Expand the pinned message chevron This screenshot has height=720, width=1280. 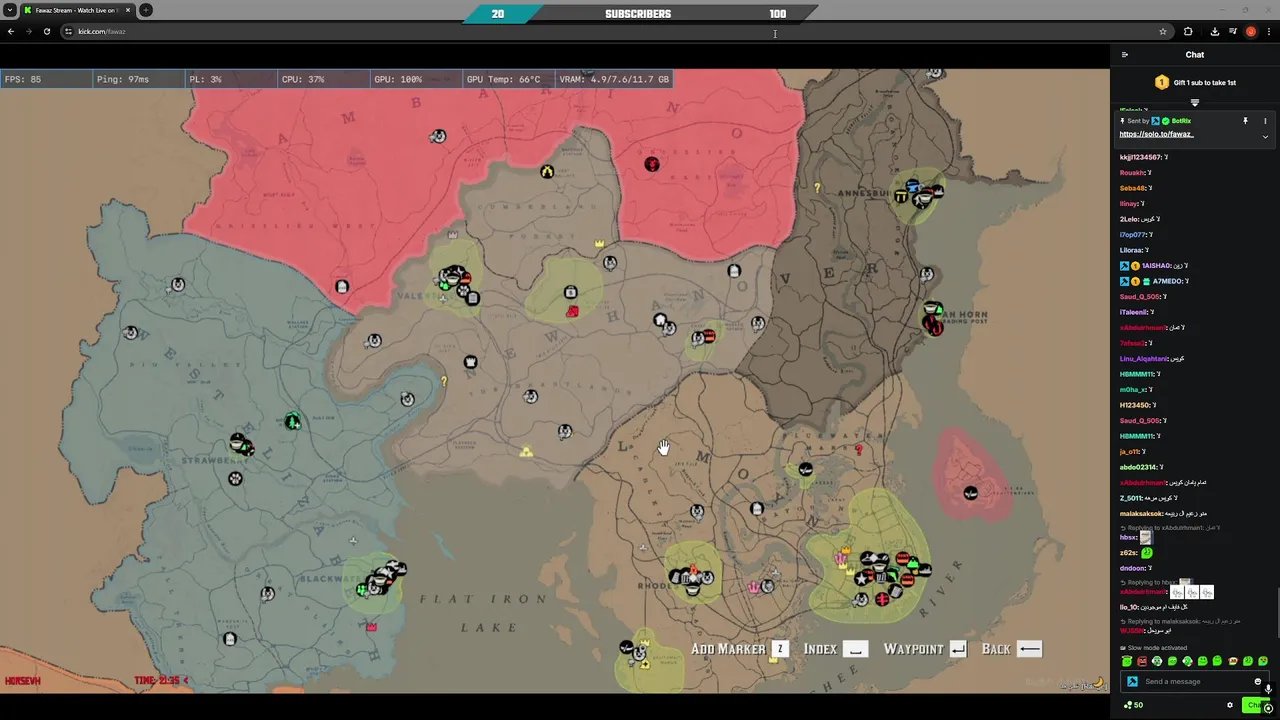coord(1265,136)
